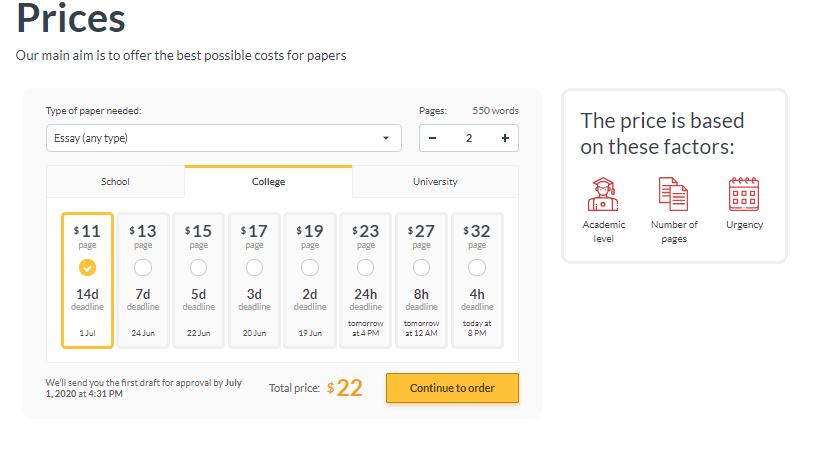The width and height of the screenshot is (839, 458).
Task: Click the 'Type of paper needed:' label
Action: click(x=94, y=111)
